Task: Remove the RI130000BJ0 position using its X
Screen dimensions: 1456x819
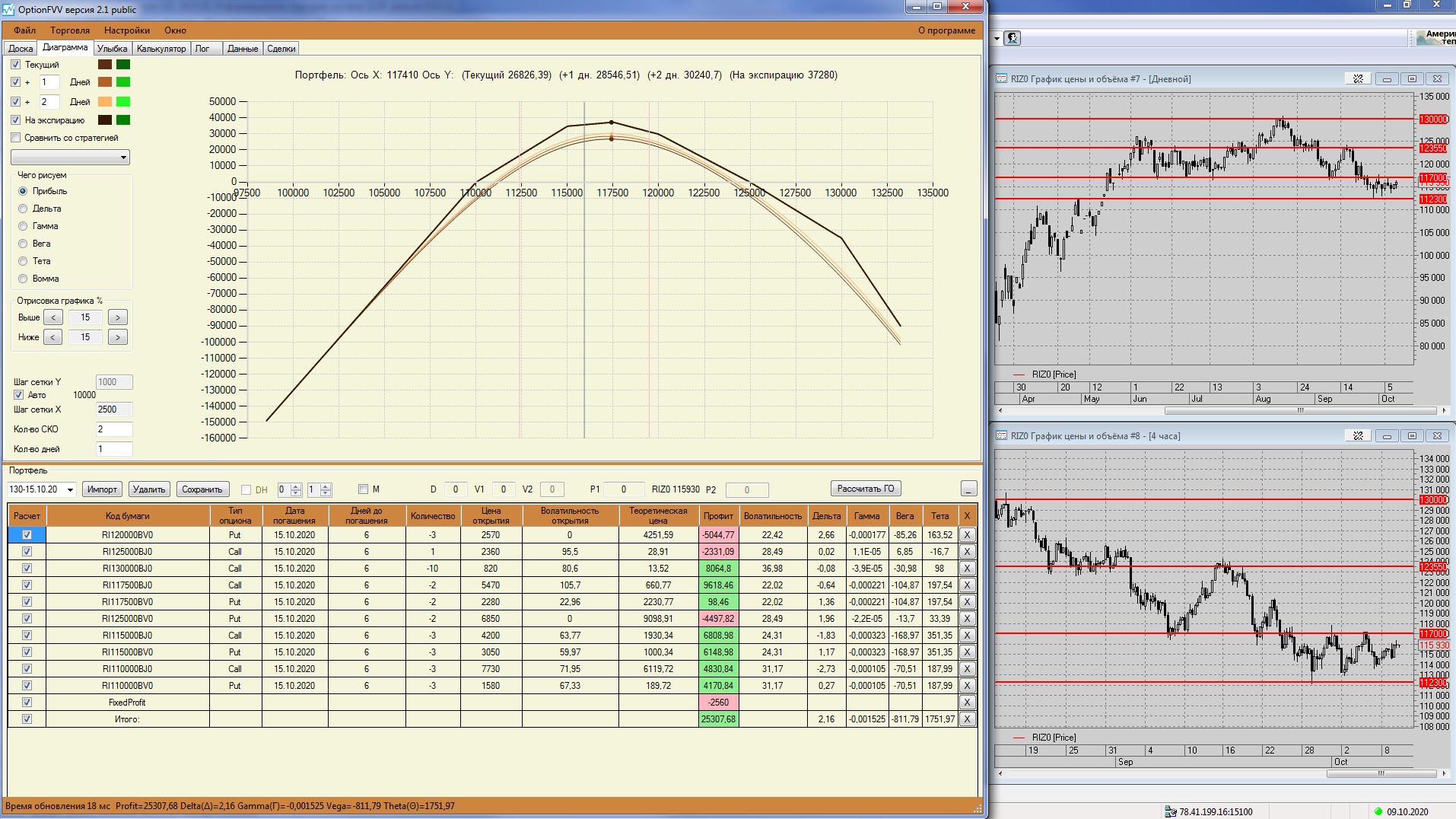Action: (x=967, y=569)
